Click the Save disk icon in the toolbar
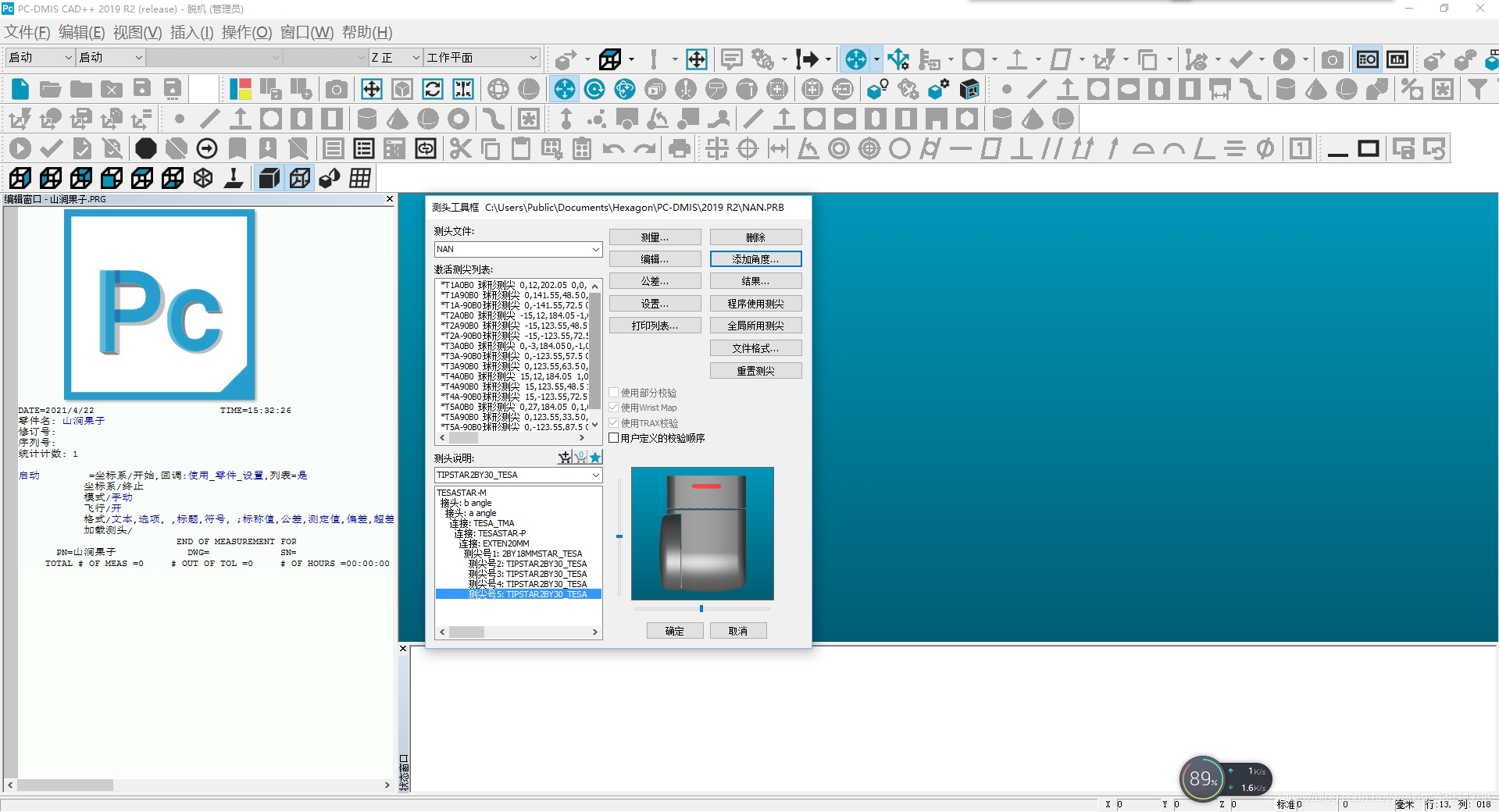The image size is (1499, 812). point(142,89)
